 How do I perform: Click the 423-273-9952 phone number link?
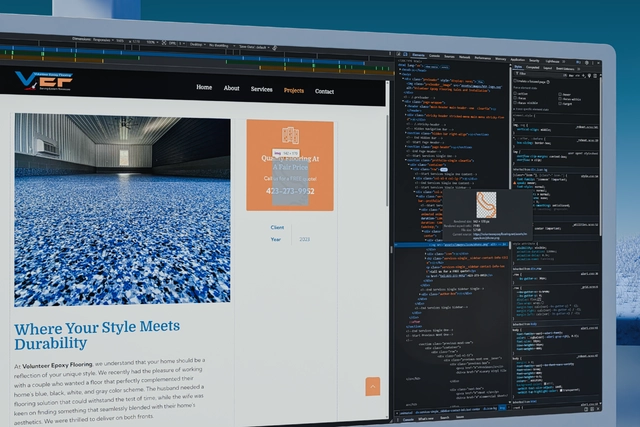290,191
